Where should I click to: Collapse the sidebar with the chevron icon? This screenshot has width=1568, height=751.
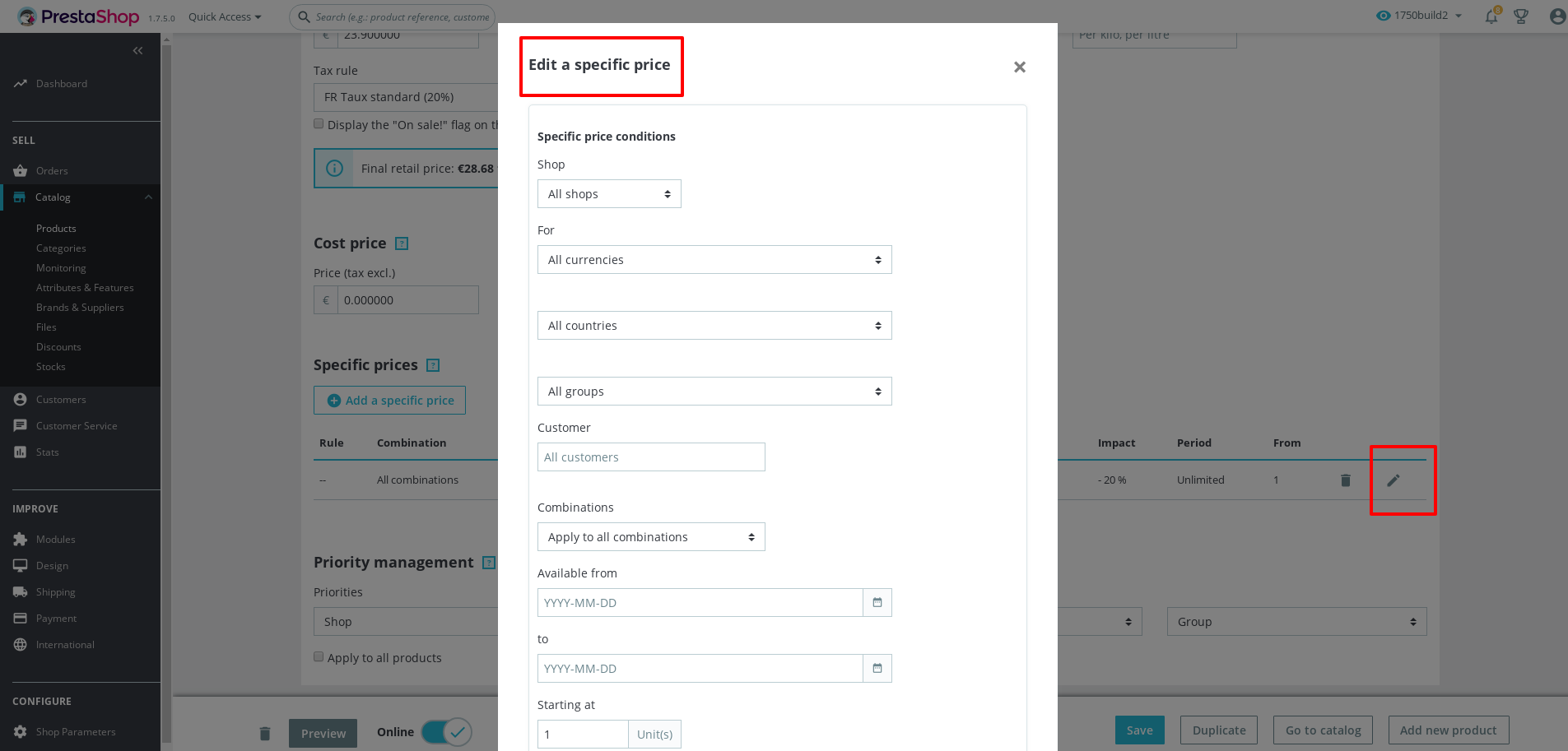137,50
